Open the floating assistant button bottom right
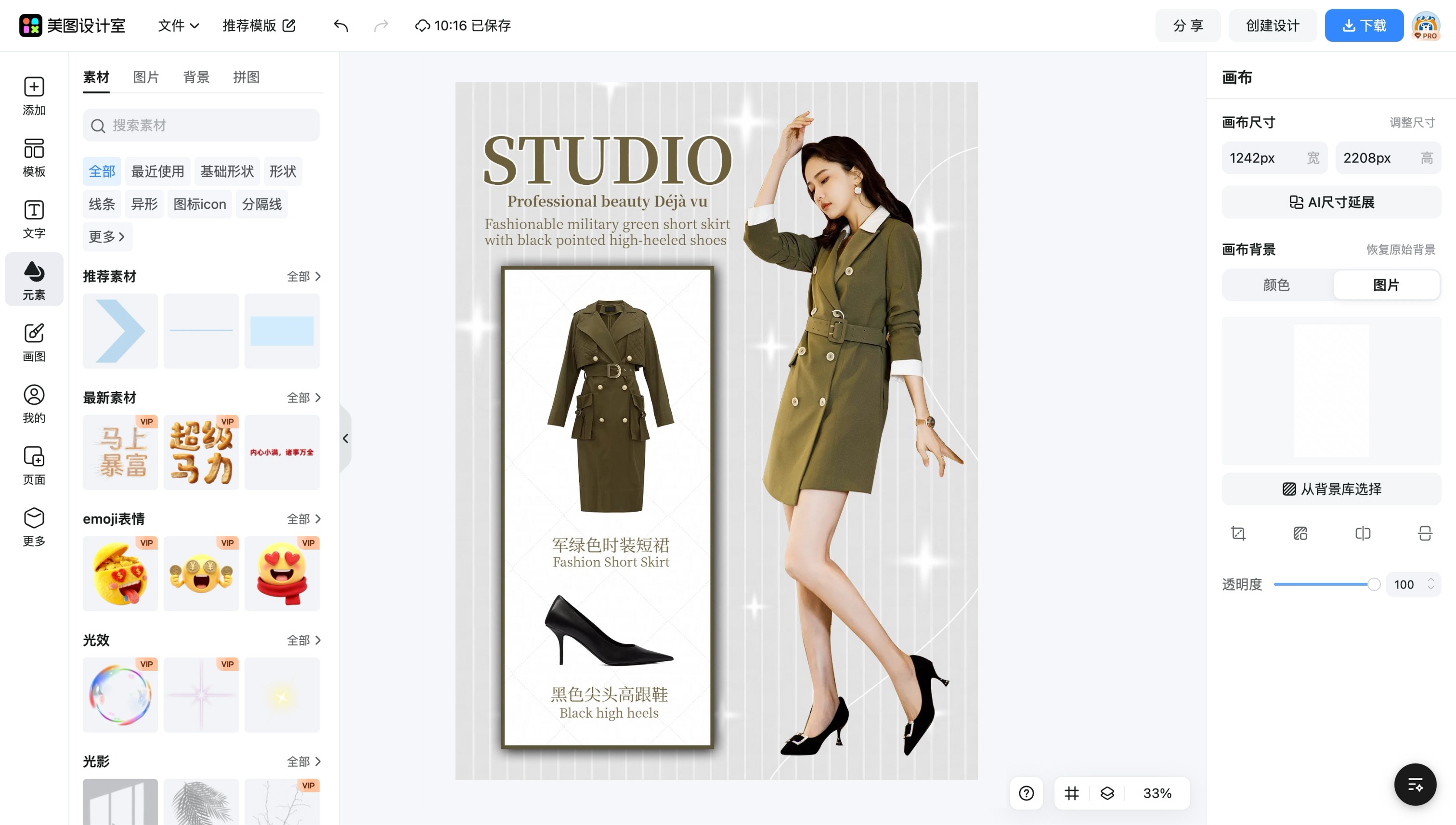Image resolution: width=1456 pixels, height=825 pixels. point(1415,784)
